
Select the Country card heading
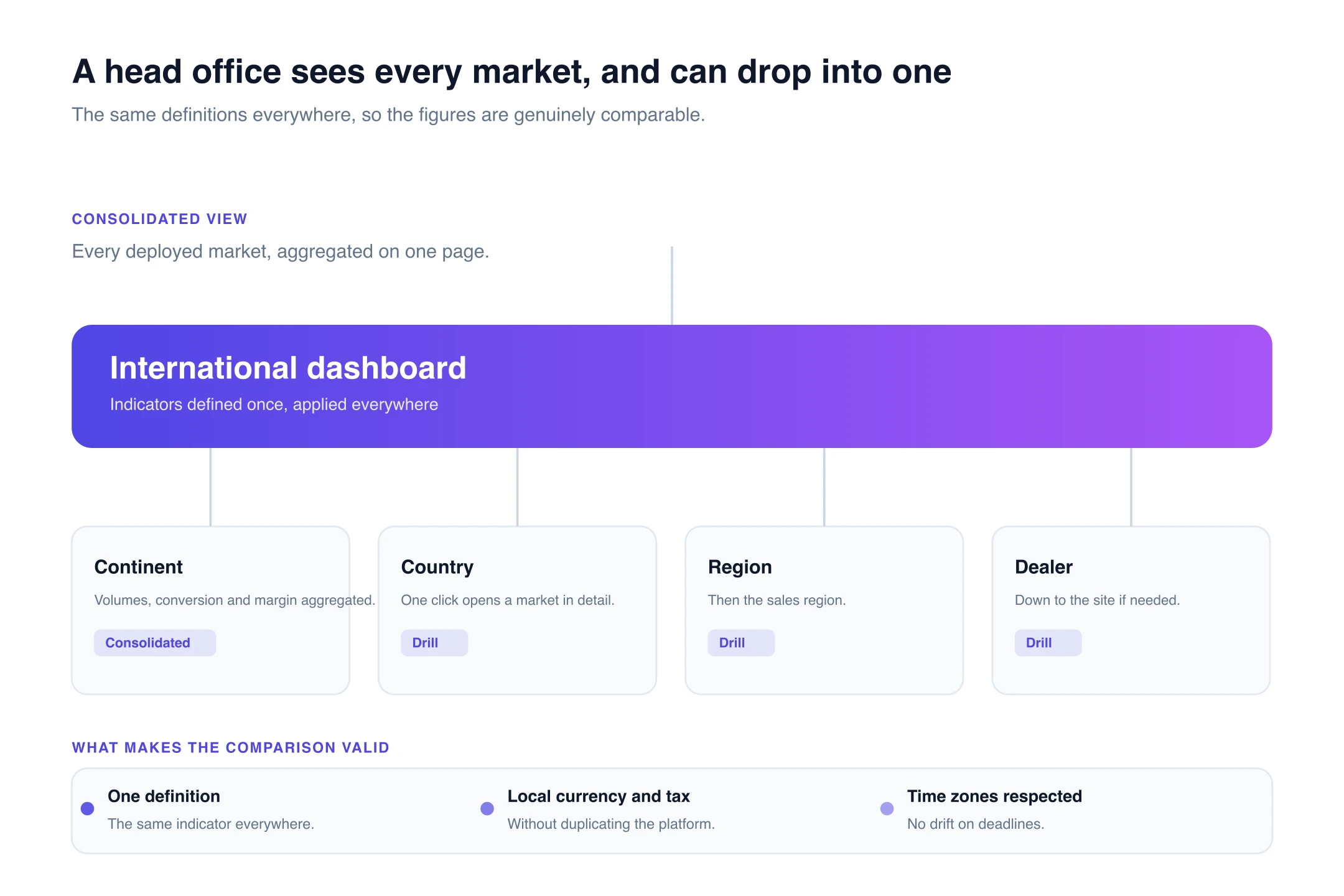[437, 567]
